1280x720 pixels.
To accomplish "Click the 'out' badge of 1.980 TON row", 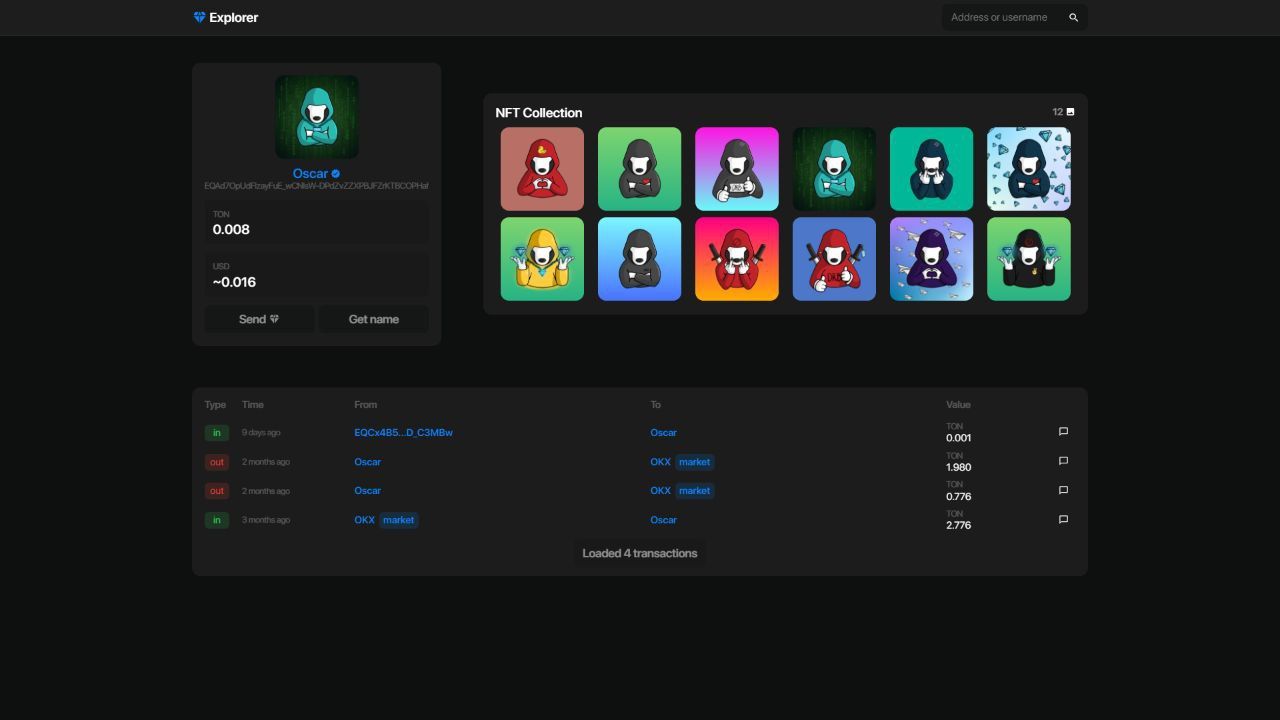I will pos(216,462).
